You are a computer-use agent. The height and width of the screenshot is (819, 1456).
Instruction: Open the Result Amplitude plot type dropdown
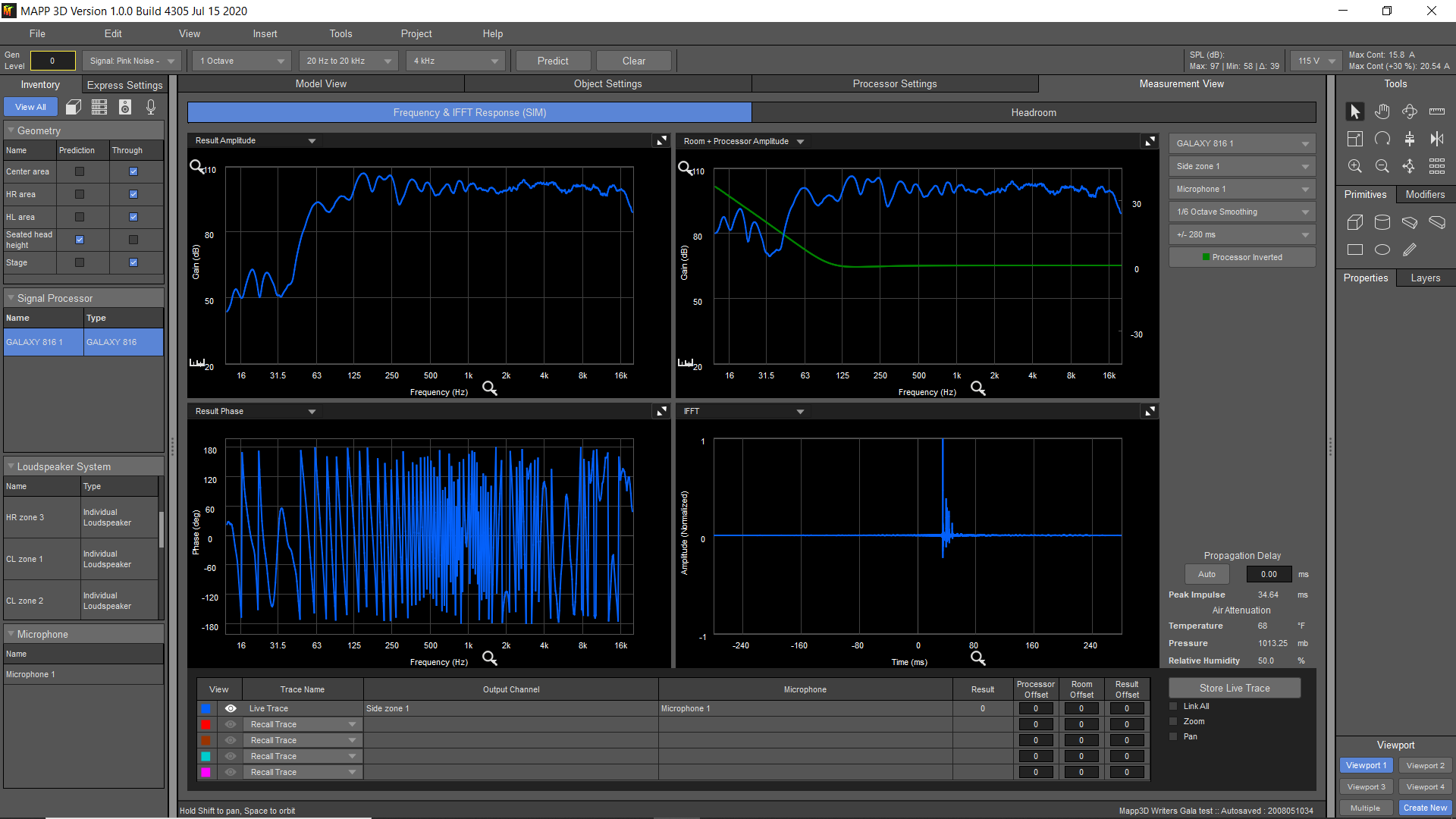[x=256, y=140]
